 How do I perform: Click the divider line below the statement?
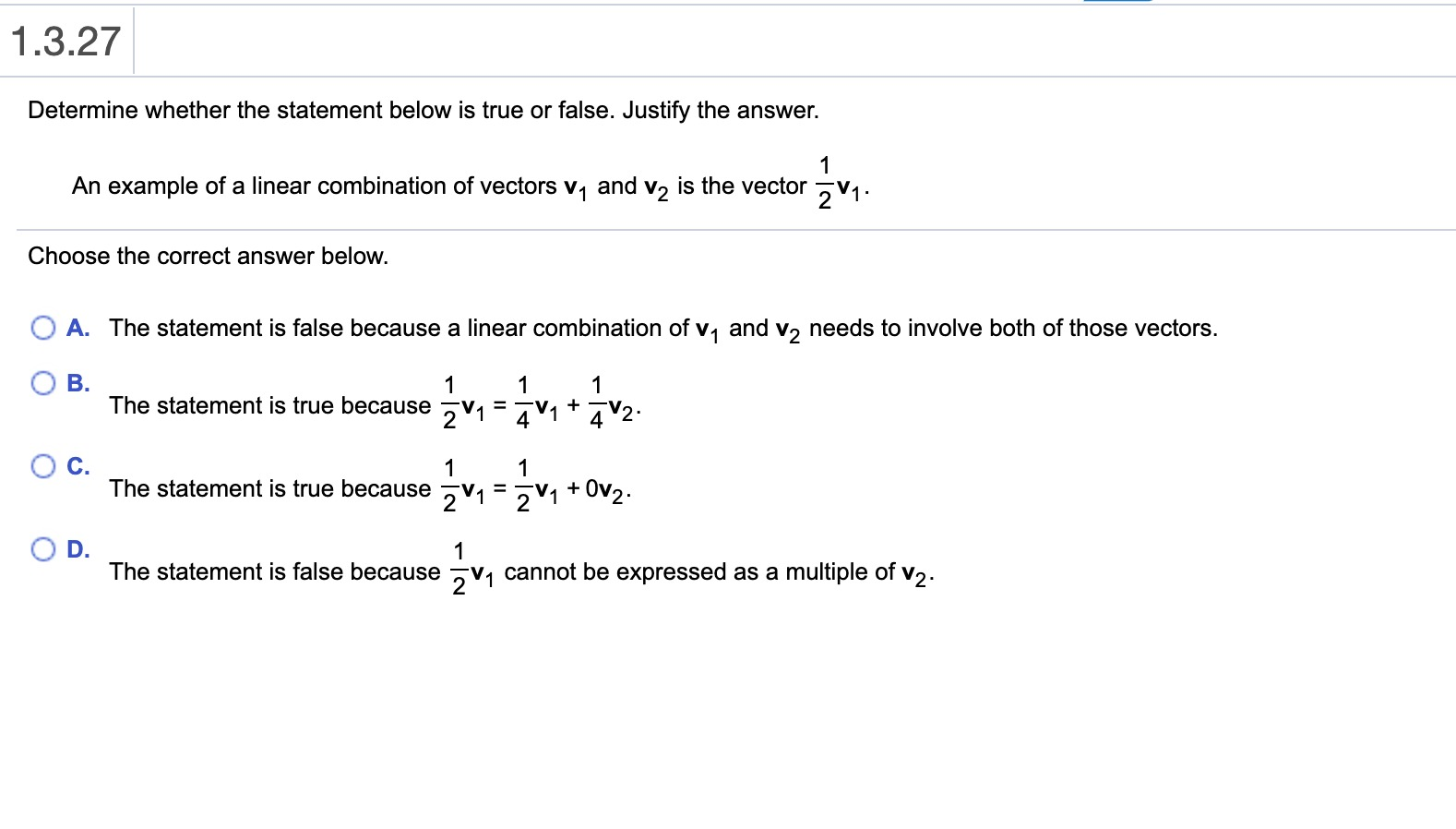pyautogui.click(x=728, y=227)
